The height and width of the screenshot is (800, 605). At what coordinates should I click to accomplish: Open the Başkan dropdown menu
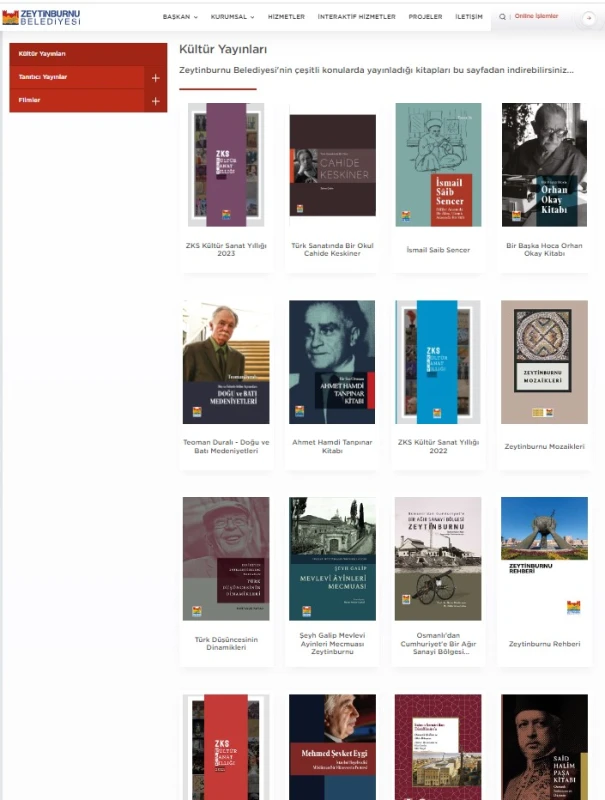pos(180,17)
